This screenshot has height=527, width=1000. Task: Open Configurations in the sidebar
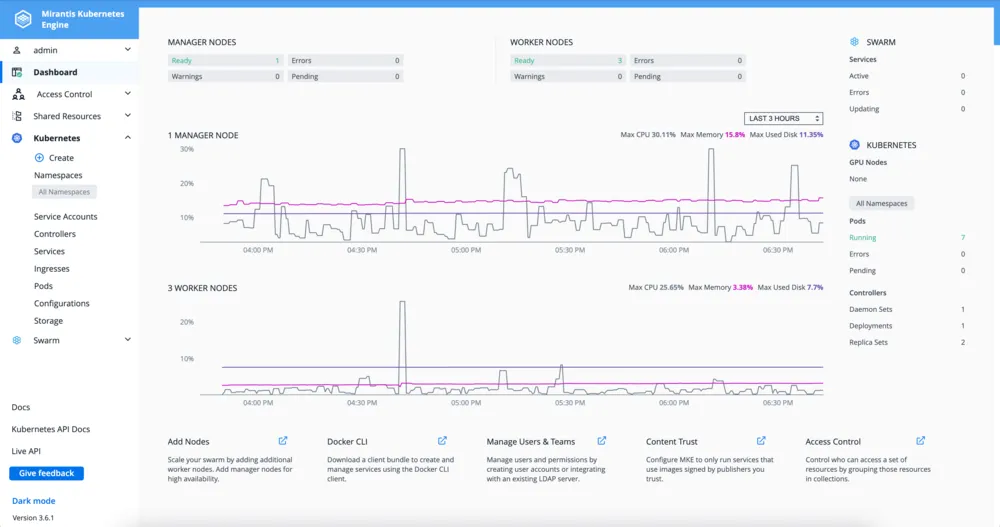pyautogui.click(x=62, y=304)
